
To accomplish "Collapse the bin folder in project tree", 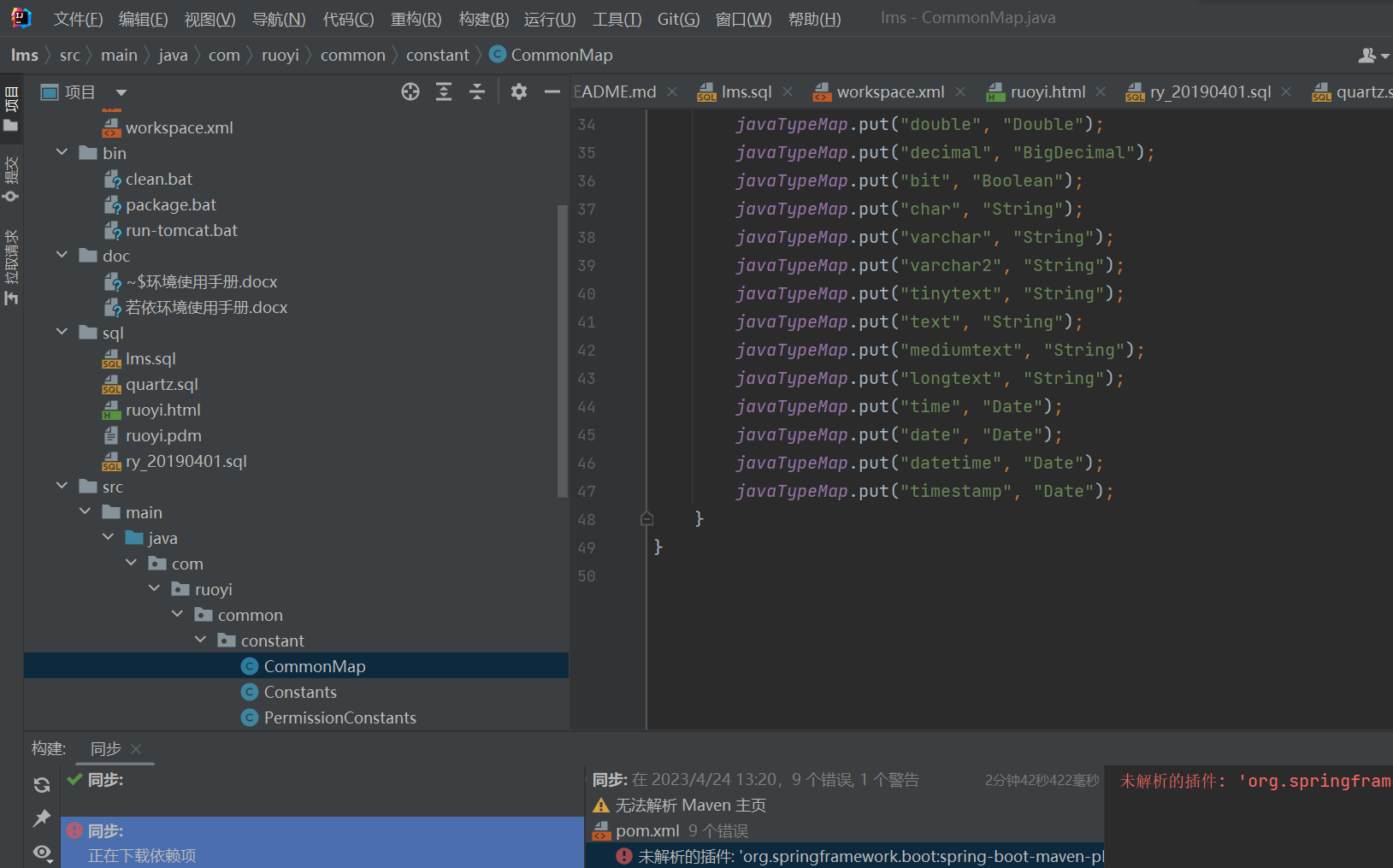I will [62, 153].
